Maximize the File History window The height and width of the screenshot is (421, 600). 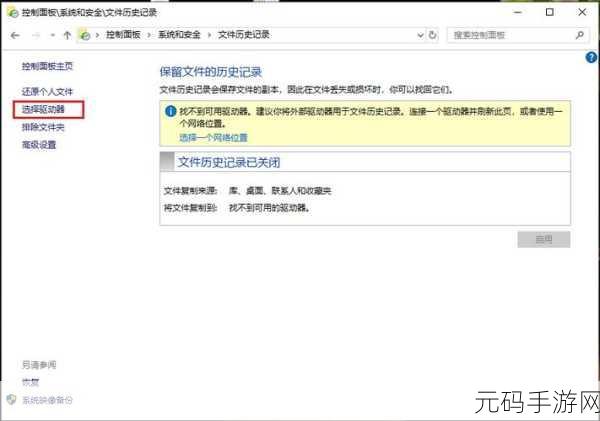point(549,12)
